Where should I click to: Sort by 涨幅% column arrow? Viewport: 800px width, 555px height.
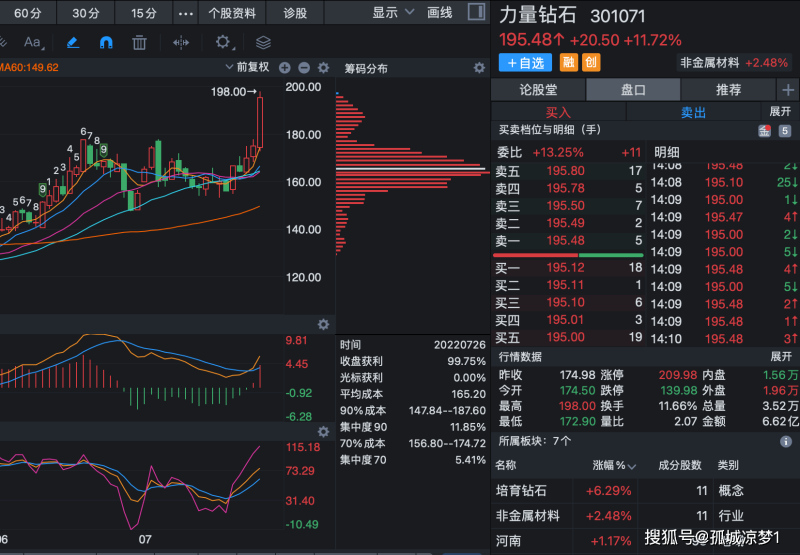click(632, 466)
